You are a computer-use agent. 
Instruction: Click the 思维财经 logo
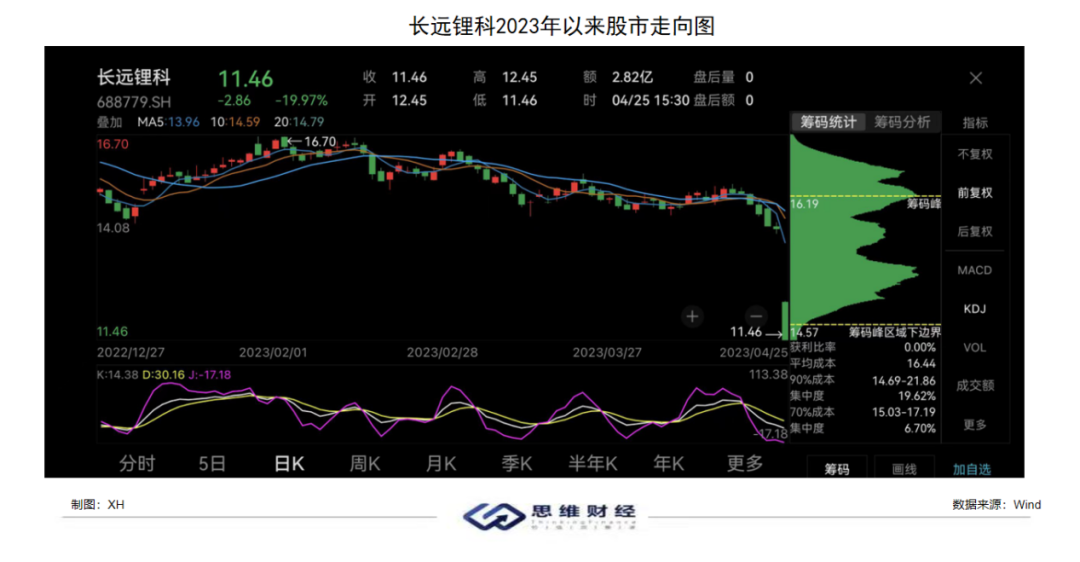[x=549, y=516]
